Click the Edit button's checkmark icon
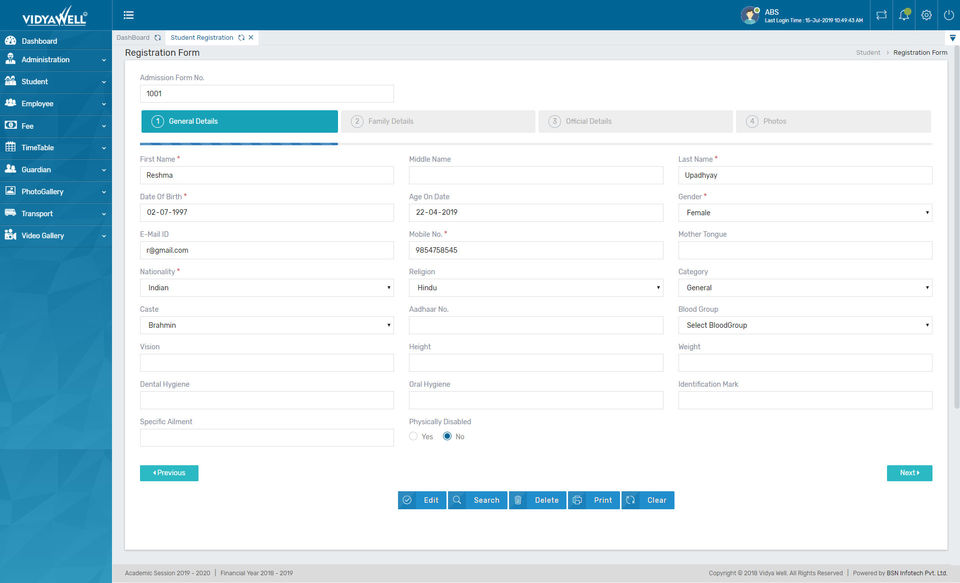Image resolution: width=960 pixels, height=583 pixels. pos(407,500)
